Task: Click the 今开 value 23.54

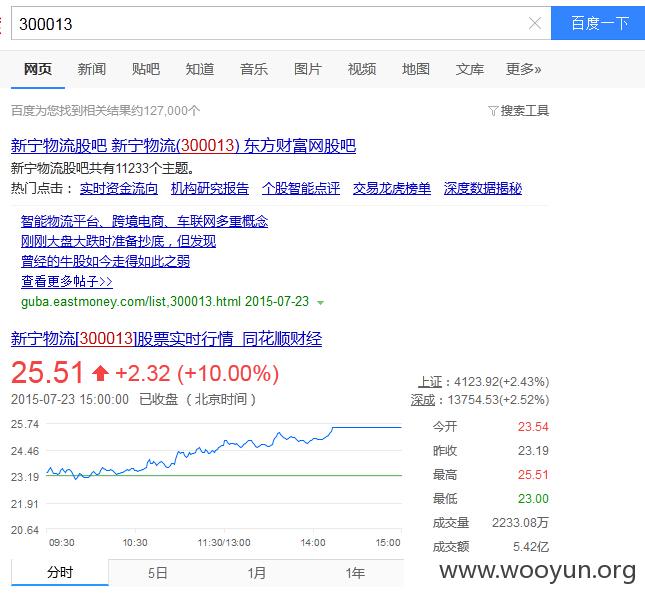Action: (x=533, y=427)
